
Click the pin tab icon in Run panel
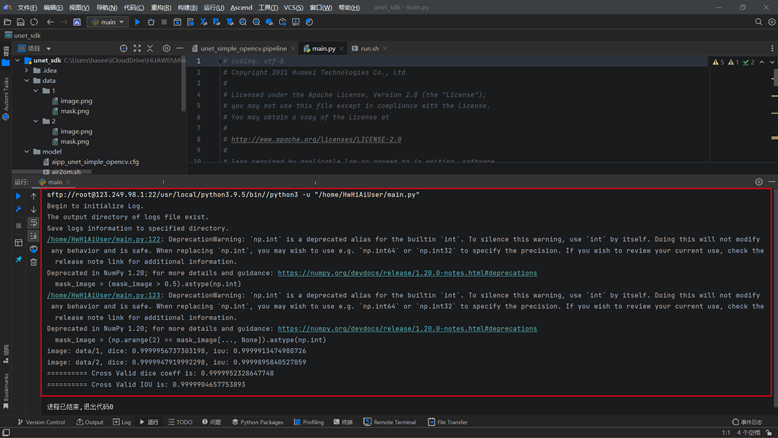coord(18,260)
